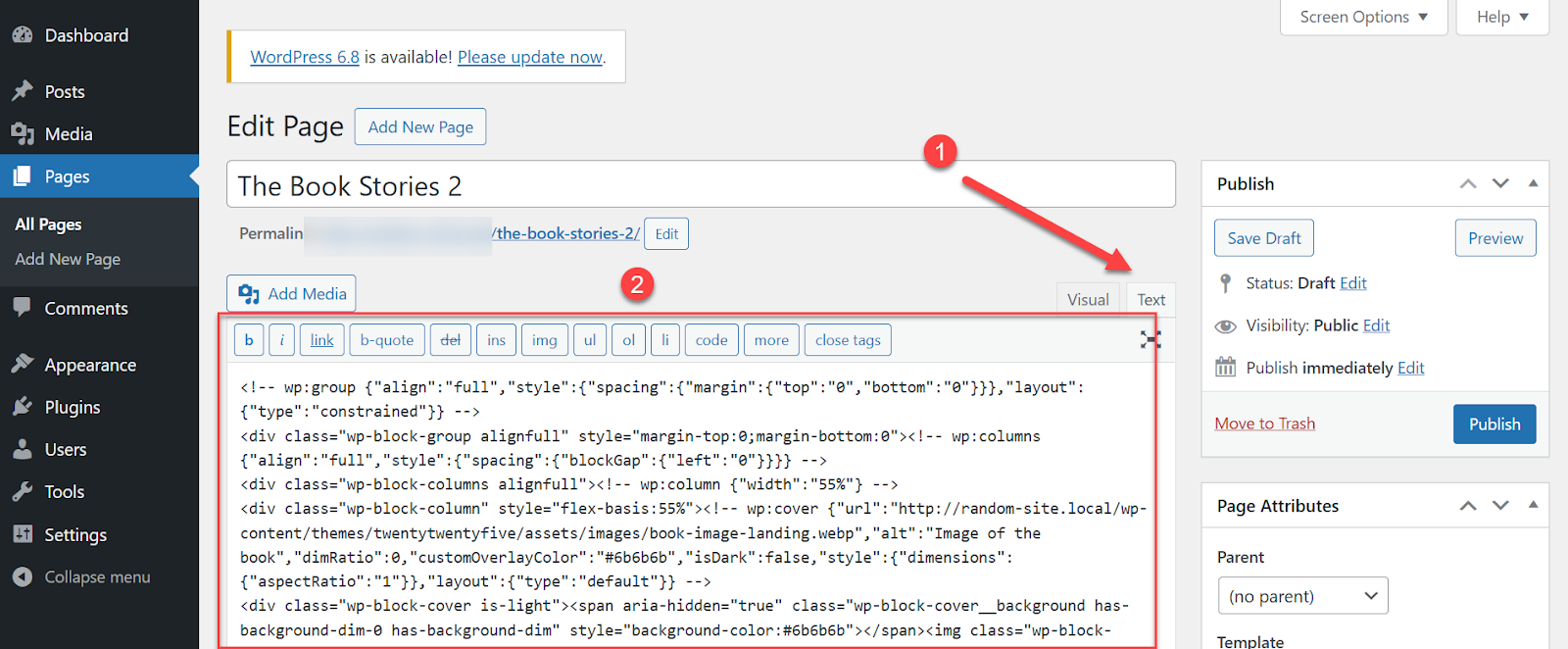
Task: Click the Publish calendar icon
Action: [x=1225, y=368]
